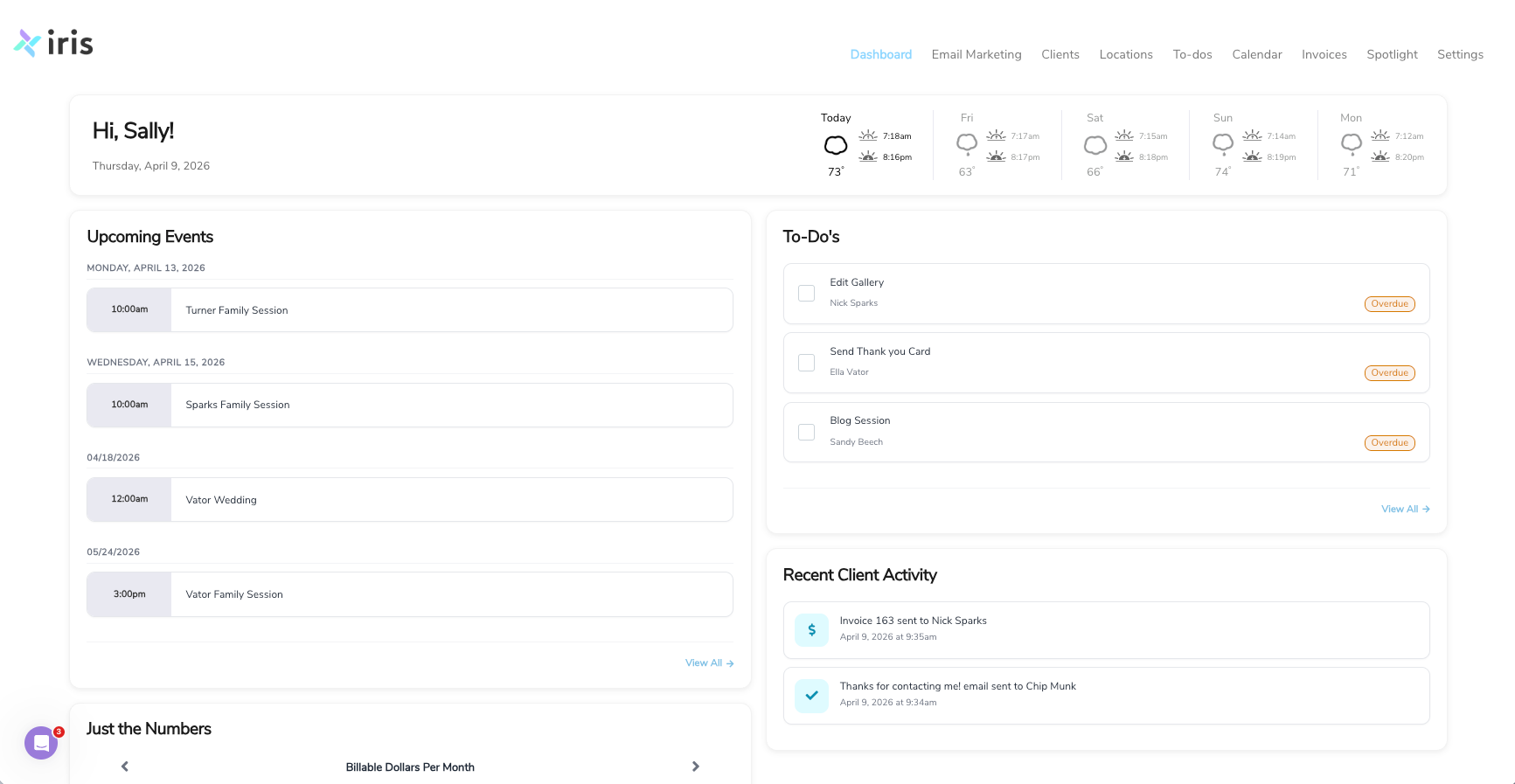Screen dimensions: 1515x784
Task: Click the checkmark icon for Chip Munk email
Action: pos(811,696)
